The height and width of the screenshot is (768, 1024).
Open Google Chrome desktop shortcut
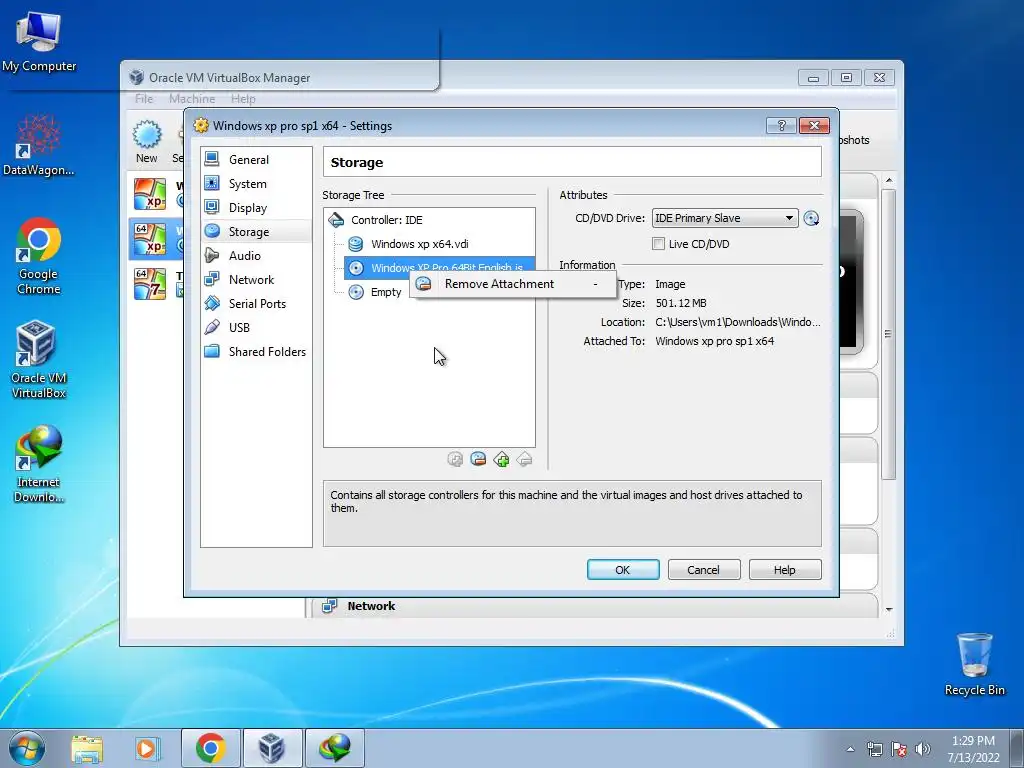39,256
